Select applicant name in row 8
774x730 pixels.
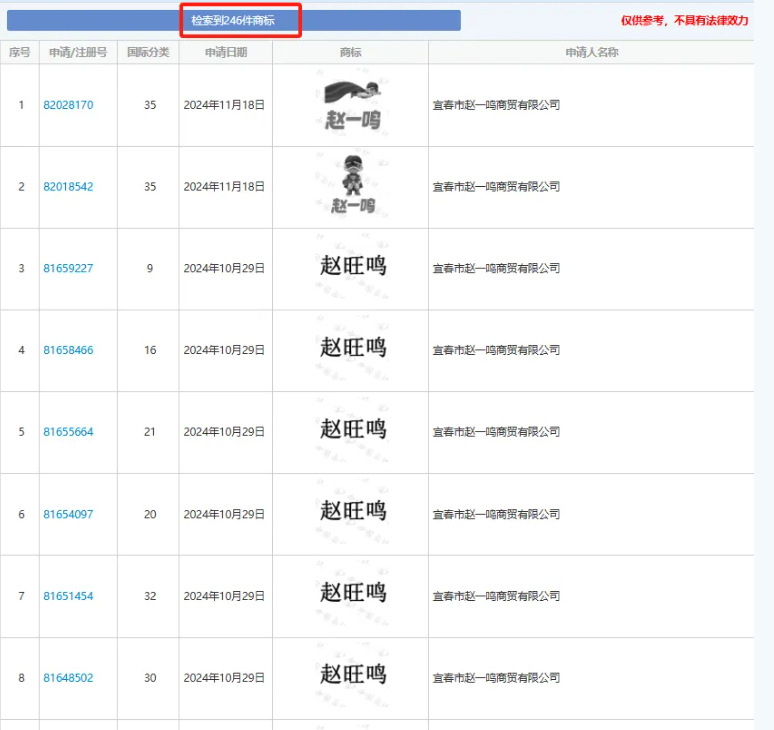[496, 678]
